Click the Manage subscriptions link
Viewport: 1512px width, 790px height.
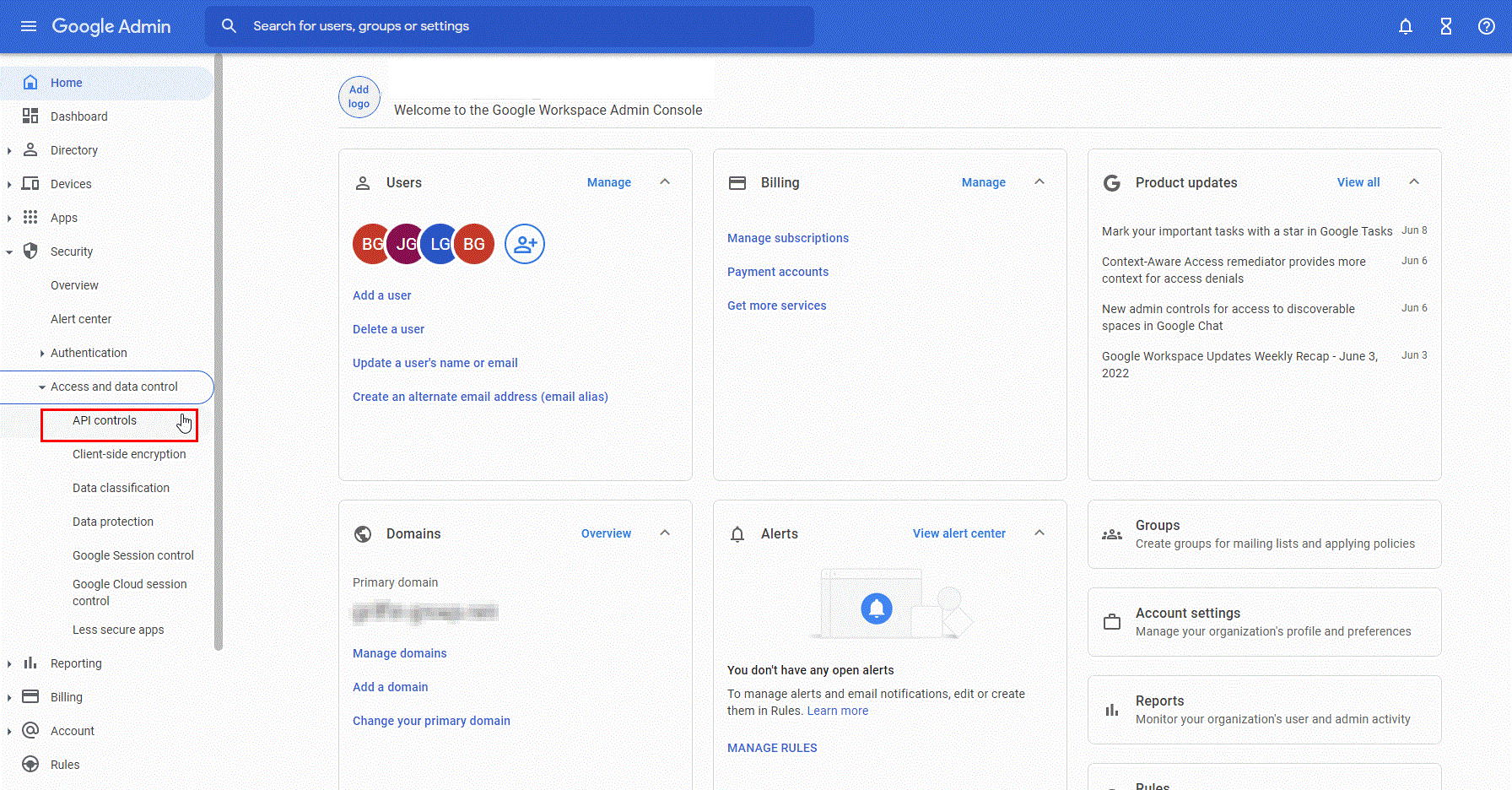pyautogui.click(x=787, y=237)
